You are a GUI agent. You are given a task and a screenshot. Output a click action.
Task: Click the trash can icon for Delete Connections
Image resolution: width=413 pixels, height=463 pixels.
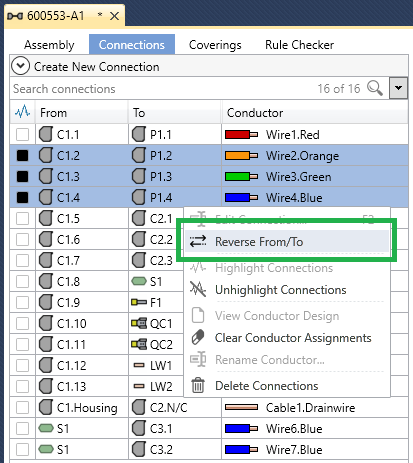click(198, 385)
